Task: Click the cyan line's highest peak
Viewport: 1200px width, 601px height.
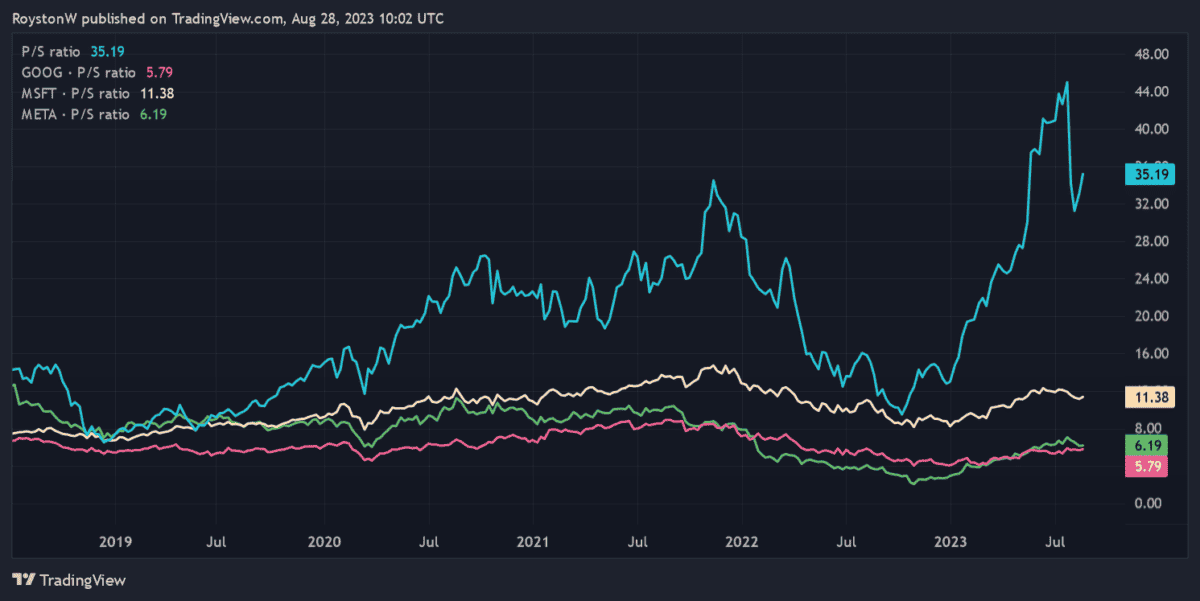Action: point(1067,83)
